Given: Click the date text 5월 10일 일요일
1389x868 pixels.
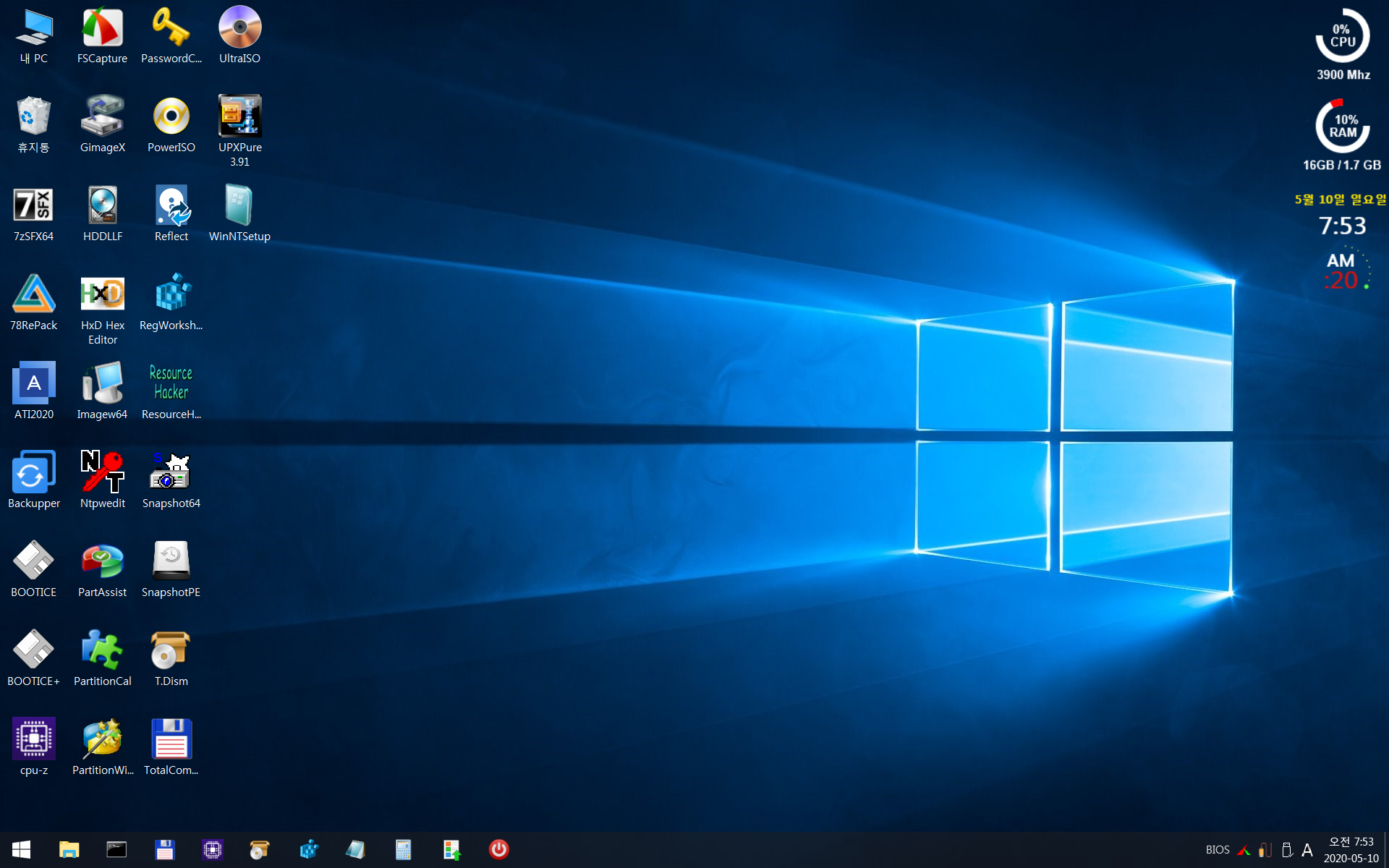Looking at the screenshot, I should point(1341,199).
